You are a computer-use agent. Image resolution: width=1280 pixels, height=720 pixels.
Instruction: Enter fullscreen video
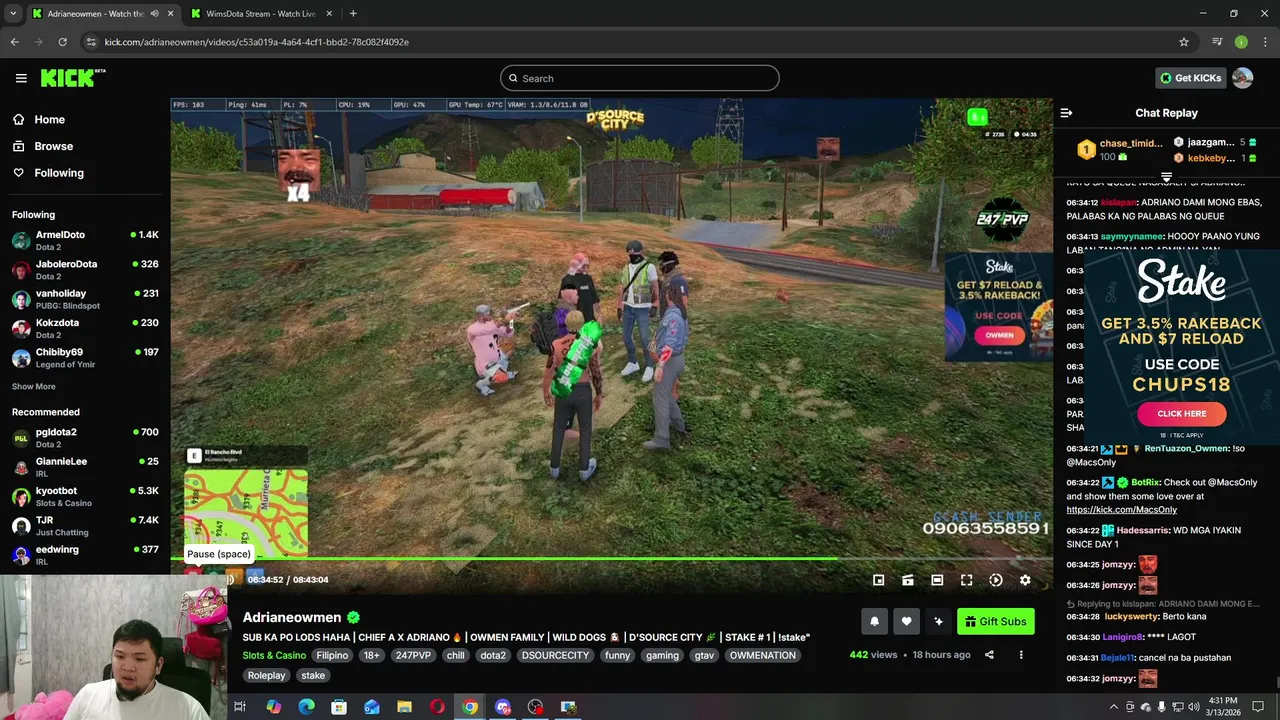coord(966,580)
